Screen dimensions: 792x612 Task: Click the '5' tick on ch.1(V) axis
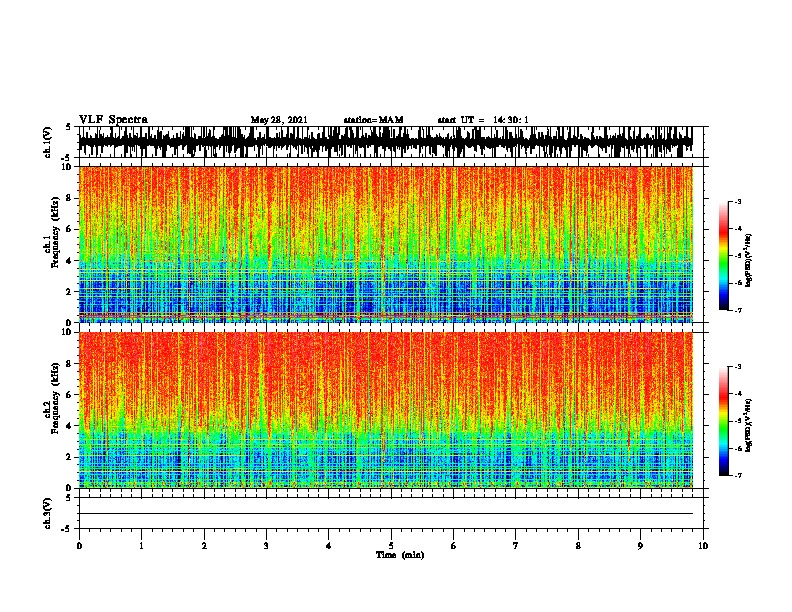pyautogui.click(x=68, y=127)
